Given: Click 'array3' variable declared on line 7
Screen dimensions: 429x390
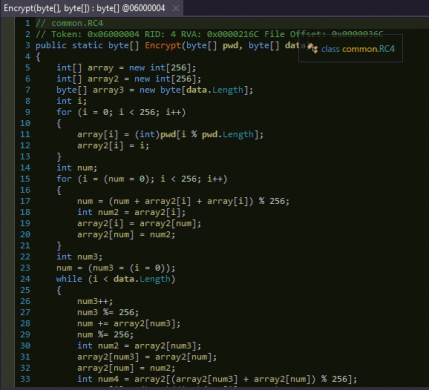Looking at the screenshot, I should point(108,90).
